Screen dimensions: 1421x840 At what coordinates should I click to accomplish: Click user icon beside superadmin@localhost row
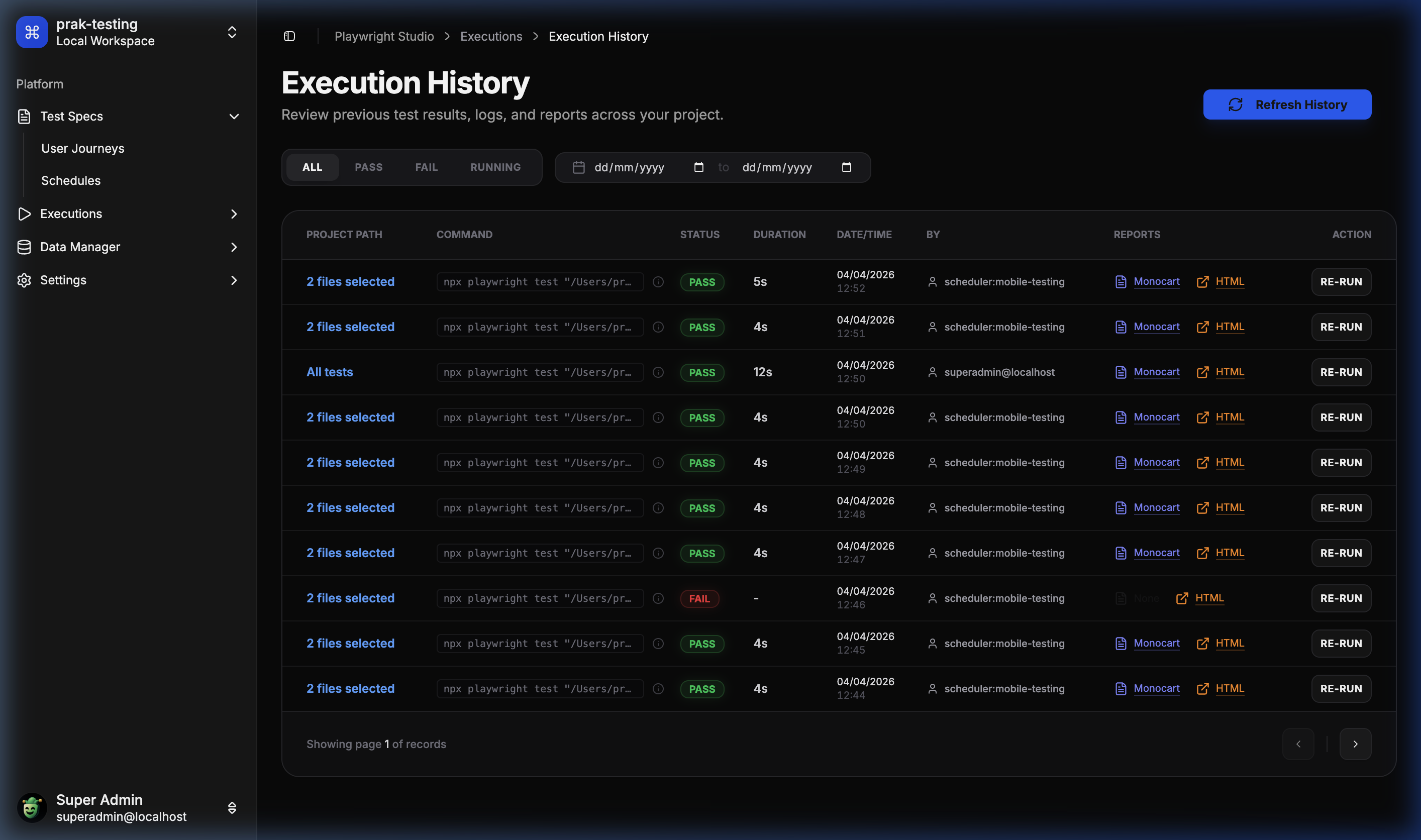click(932, 372)
